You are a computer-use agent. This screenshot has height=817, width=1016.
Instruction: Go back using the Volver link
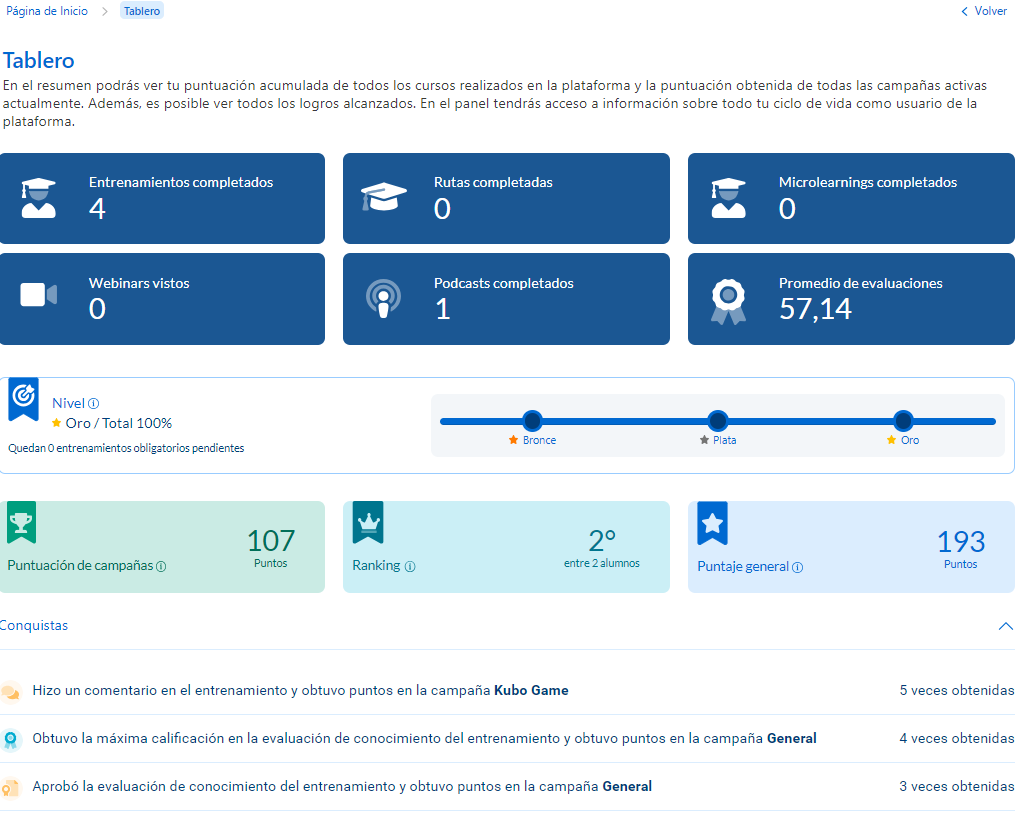coord(984,11)
